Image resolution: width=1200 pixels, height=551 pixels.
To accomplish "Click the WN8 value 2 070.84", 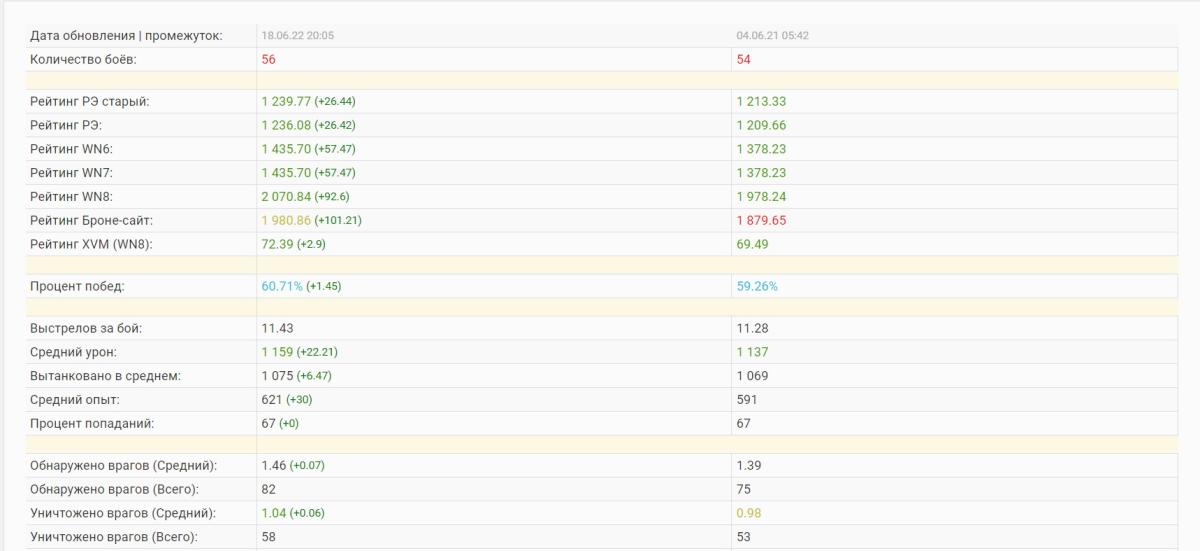I will point(286,197).
